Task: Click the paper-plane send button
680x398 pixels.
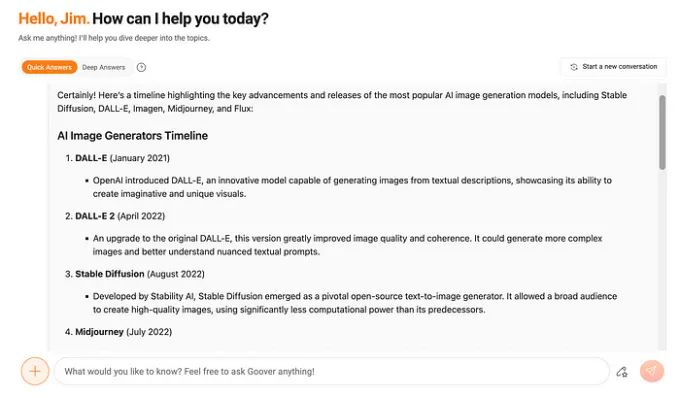Action: pyautogui.click(x=652, y=371)
